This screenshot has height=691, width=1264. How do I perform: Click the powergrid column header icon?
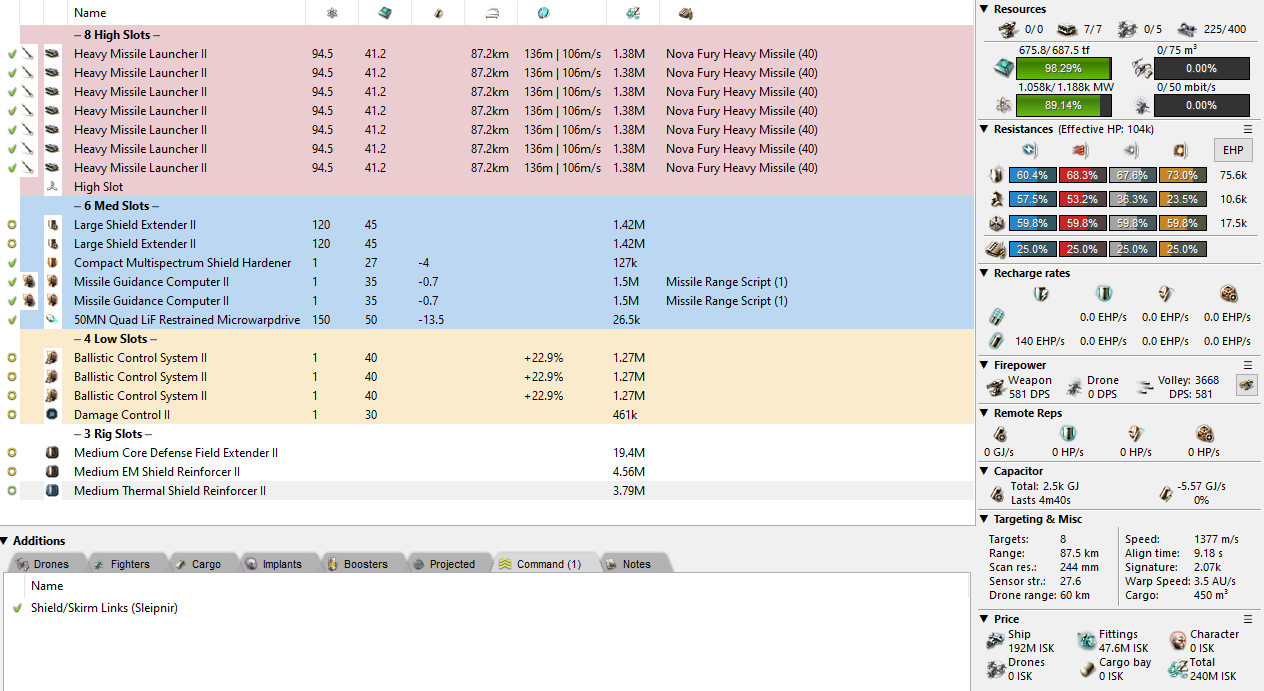pyautogui.click(x=332, y=13)
